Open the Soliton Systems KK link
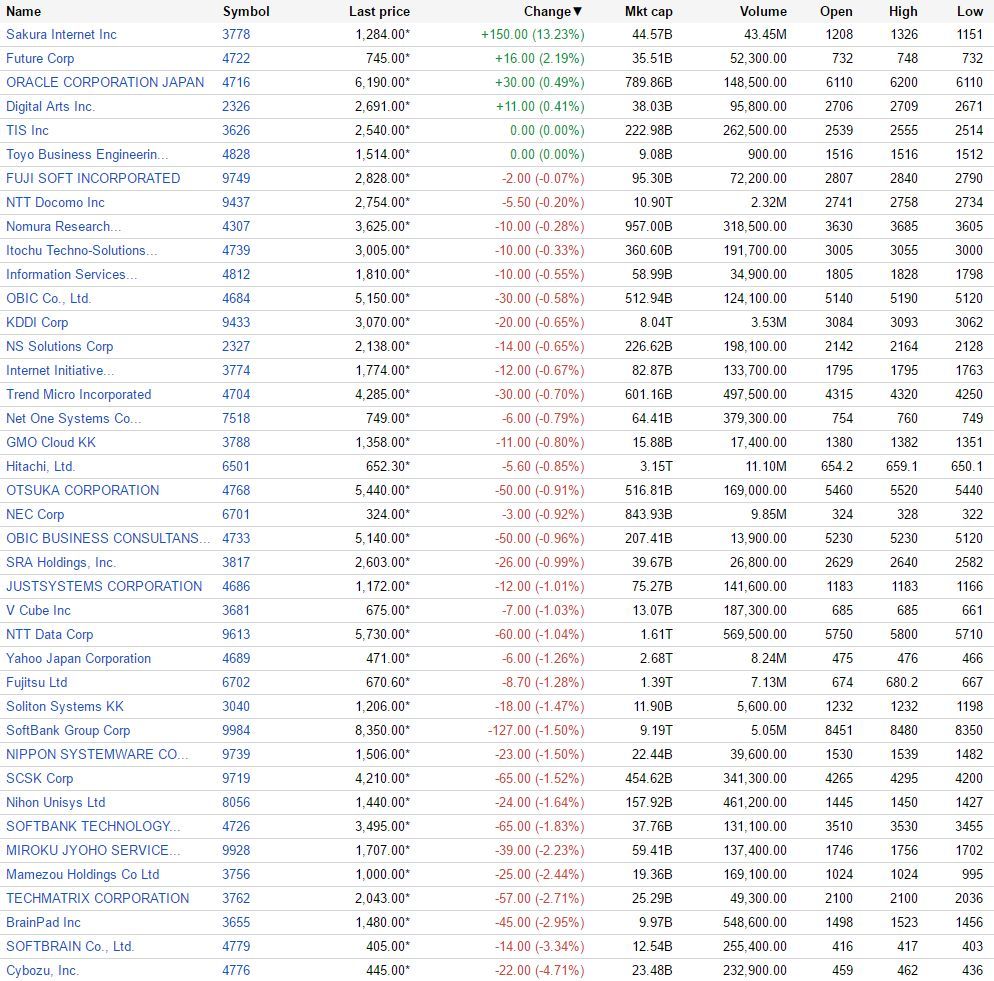 (x=65, y=706)
